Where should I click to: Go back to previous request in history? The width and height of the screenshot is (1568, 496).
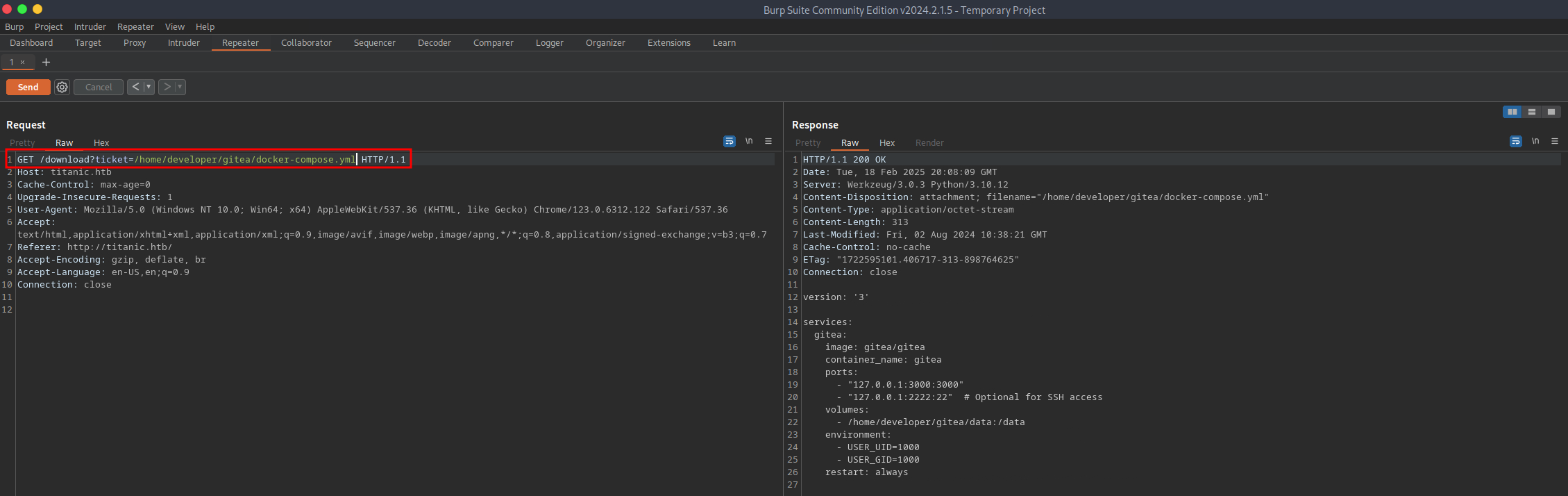pos(135,87)
